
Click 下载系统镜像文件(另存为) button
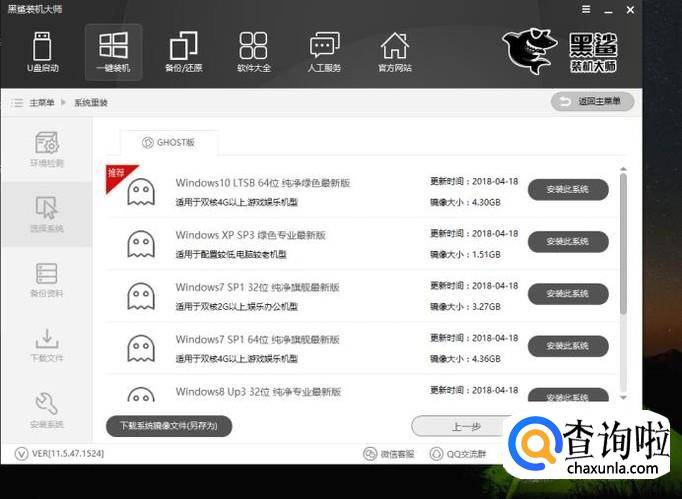point(169,425)
